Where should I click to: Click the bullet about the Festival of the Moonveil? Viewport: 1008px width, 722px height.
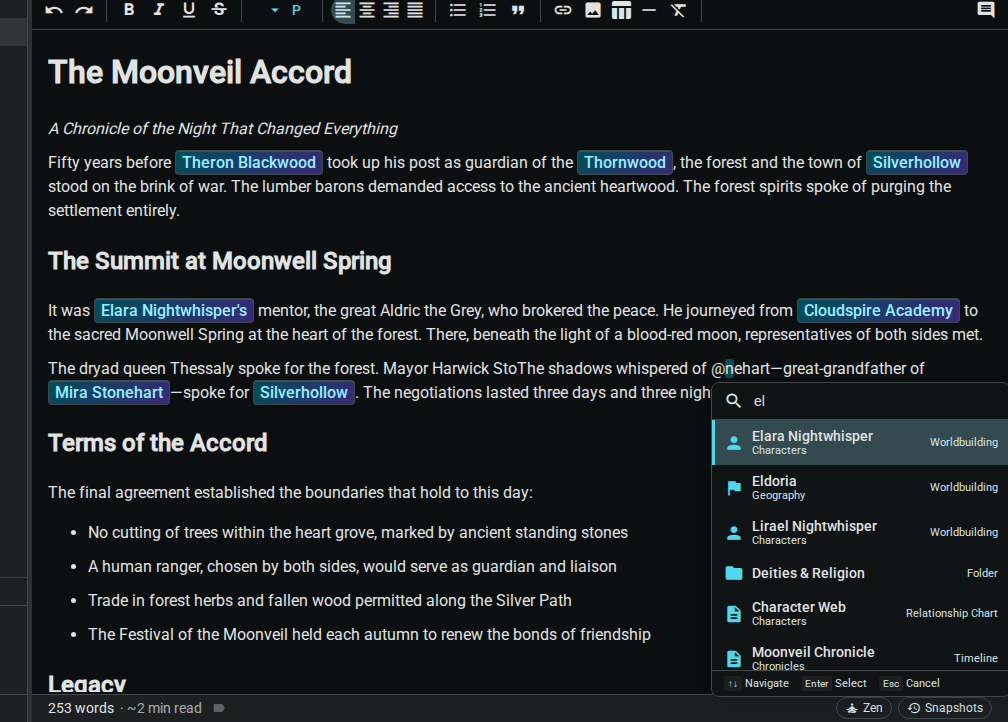tap(369, 635)
